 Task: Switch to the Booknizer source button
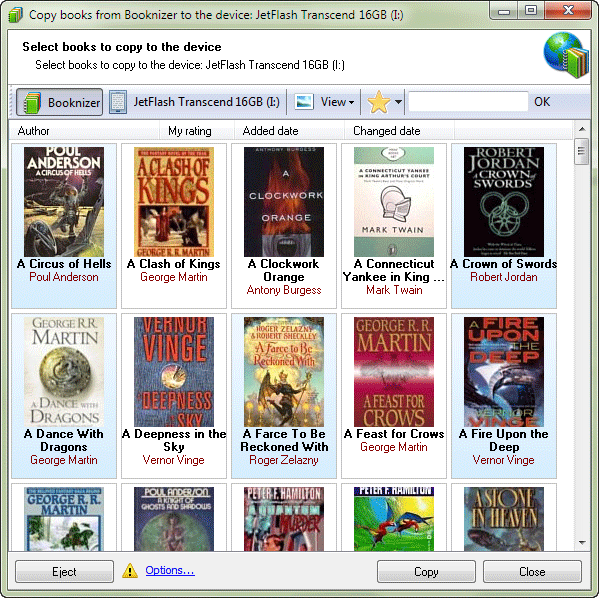coord(60,102)
